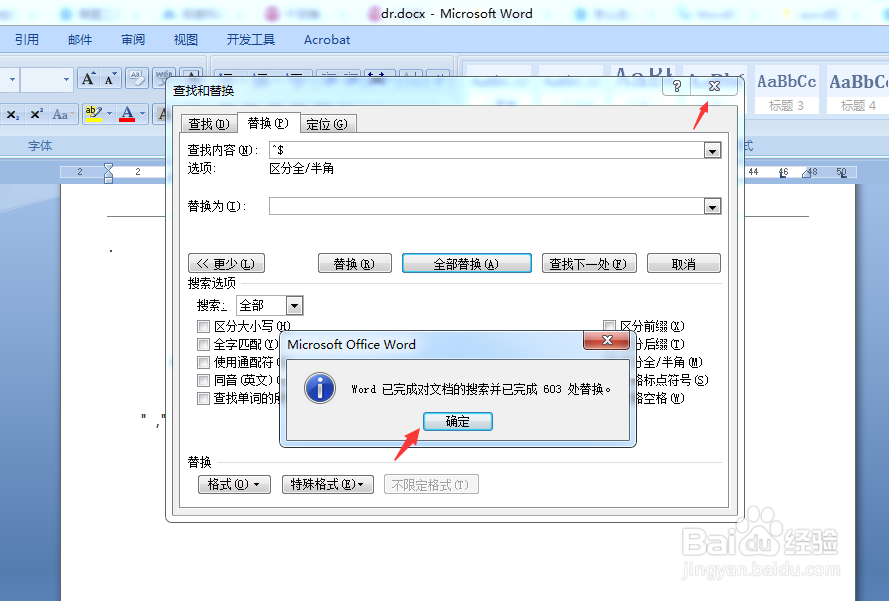Screen dimensions: 889x601
Task: Click the blue information icon in message box
Action: [320, 388]
